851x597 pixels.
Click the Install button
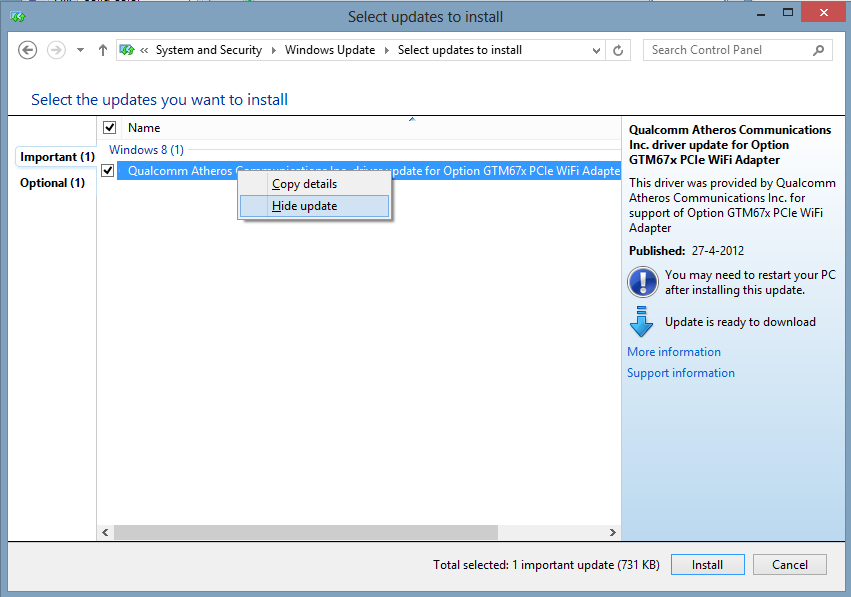[x=708, y=564]
